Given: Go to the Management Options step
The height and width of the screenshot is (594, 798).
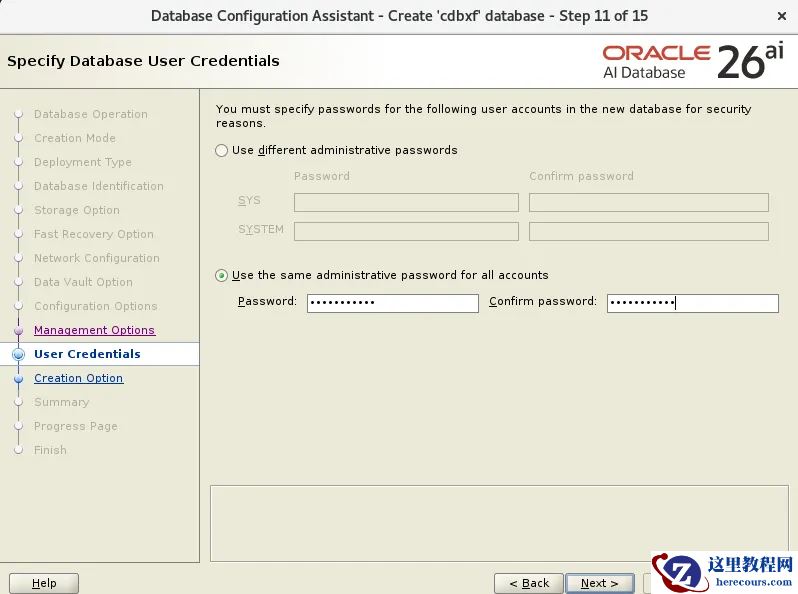Looking at the screenshot, I should coord(94,330).
